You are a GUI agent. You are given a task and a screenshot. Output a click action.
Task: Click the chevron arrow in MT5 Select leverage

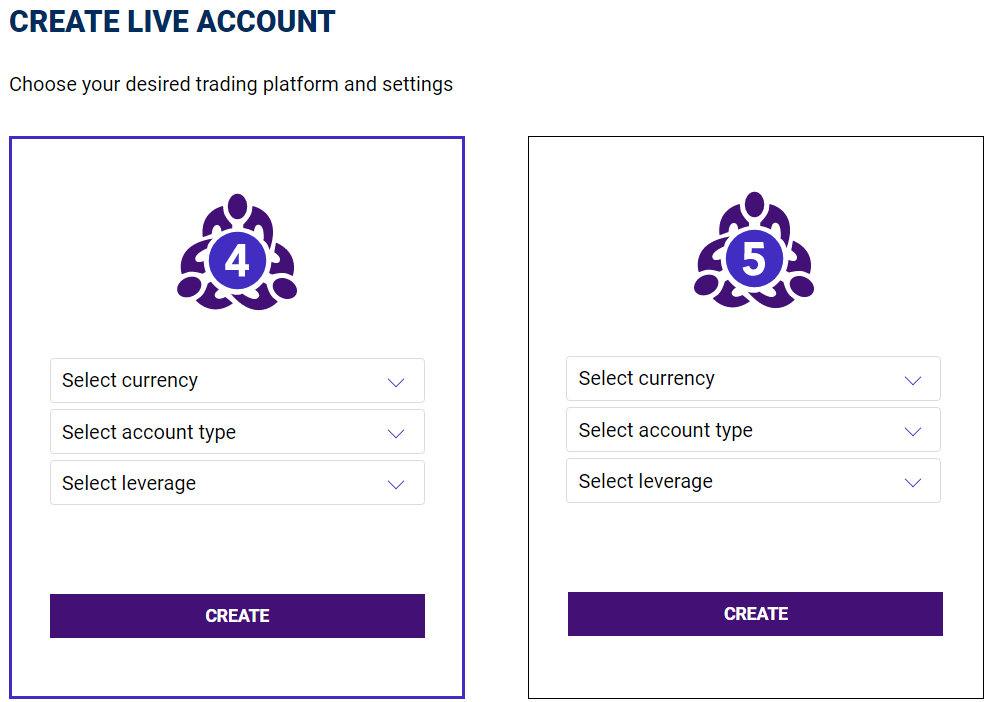913,482
